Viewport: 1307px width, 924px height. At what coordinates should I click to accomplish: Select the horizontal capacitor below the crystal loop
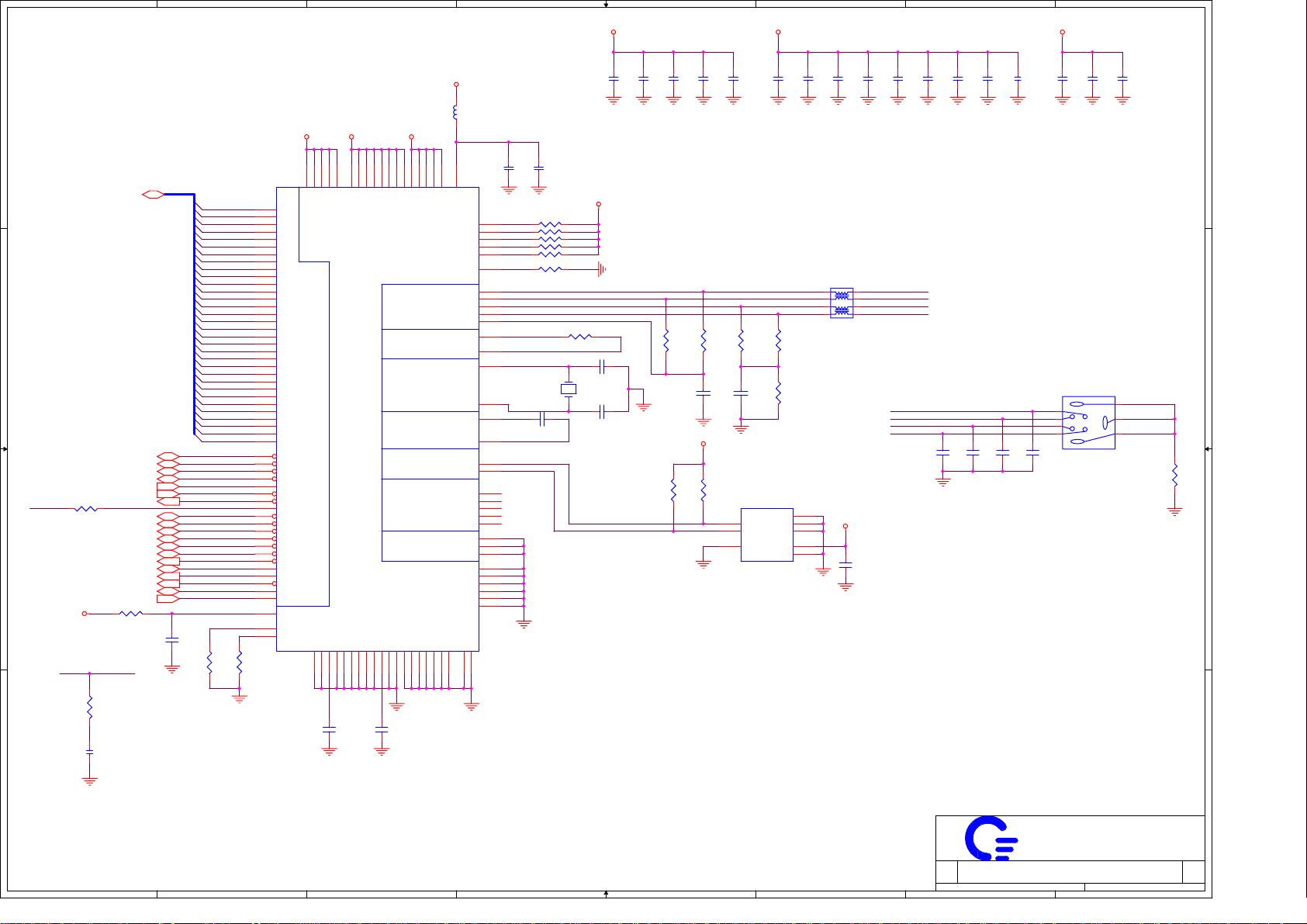(542, 419)
